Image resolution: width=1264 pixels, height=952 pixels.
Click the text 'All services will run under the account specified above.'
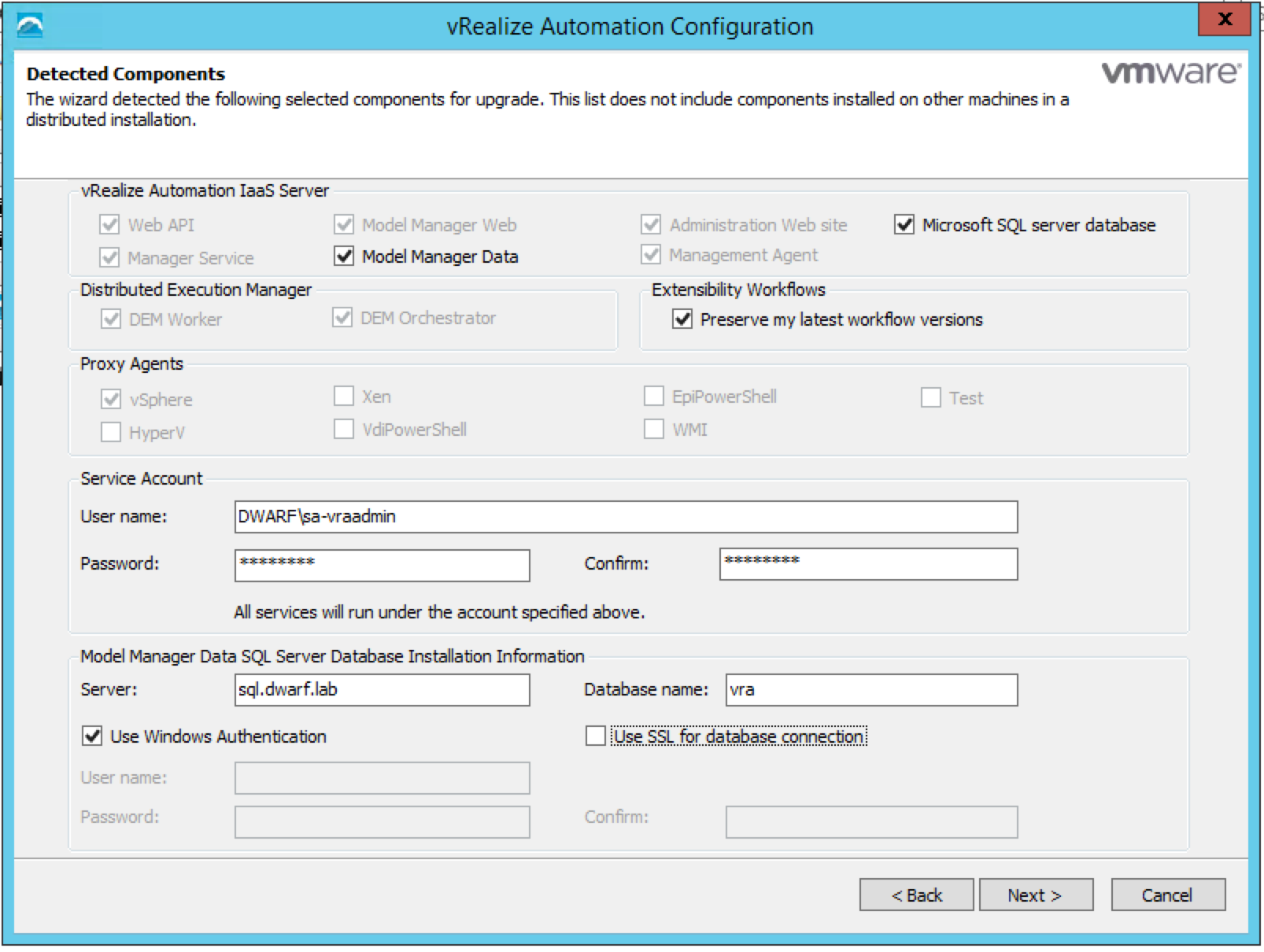pyautogui.click(x=439, y=612)
